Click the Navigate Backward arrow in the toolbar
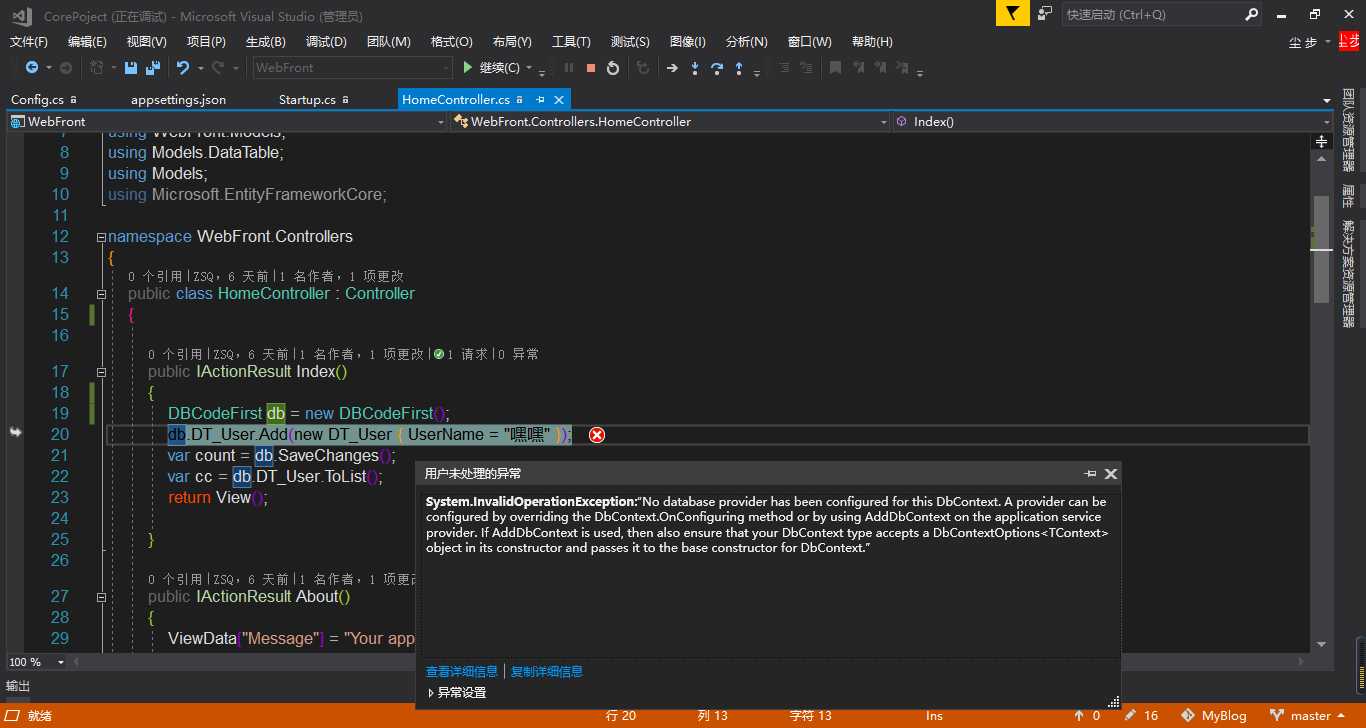This screenshot has height=728, width=1366. (x=32, y=68)
